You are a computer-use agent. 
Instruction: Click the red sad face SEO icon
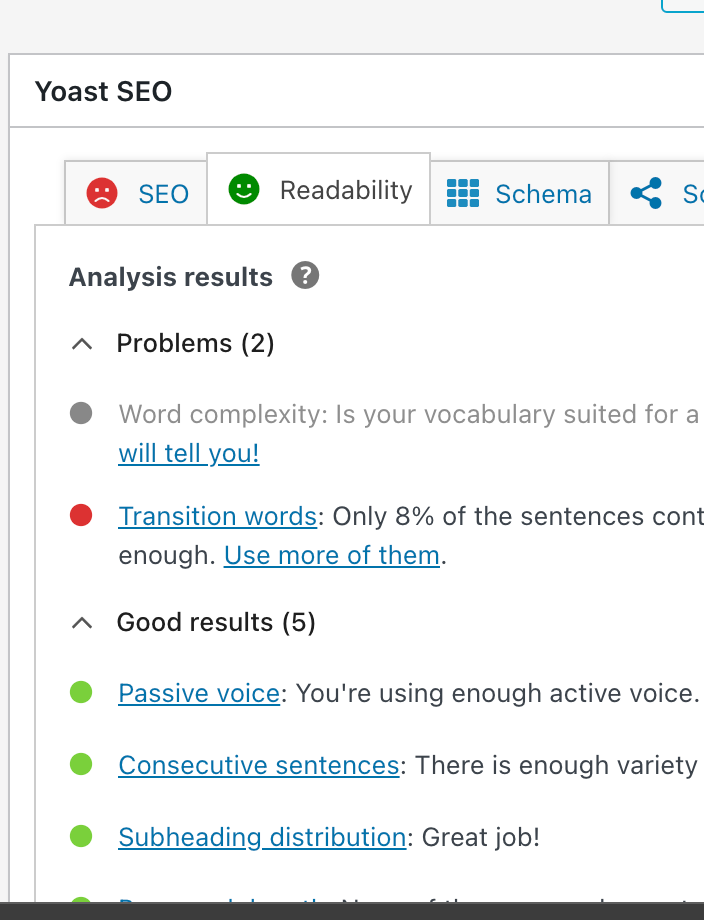click(x=102, y=193)
